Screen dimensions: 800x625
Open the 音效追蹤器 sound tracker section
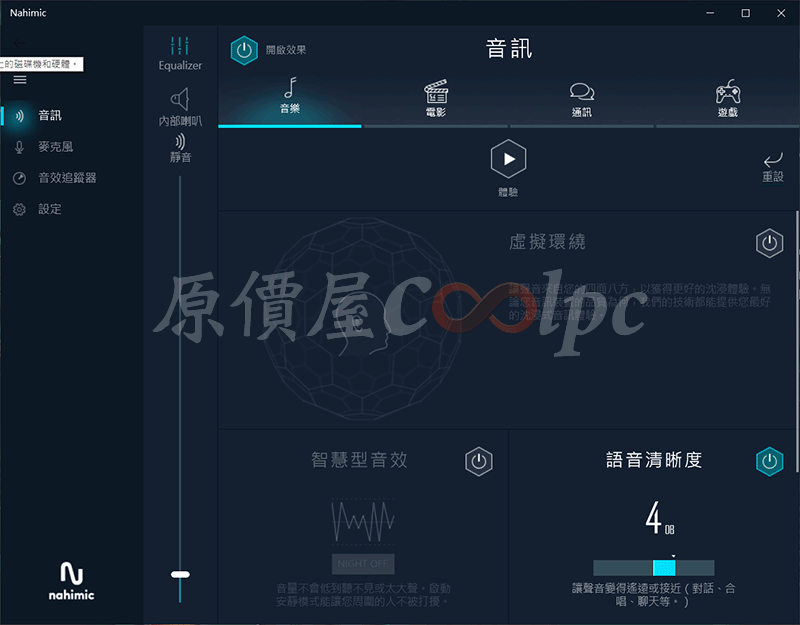(x=67, y=178)
